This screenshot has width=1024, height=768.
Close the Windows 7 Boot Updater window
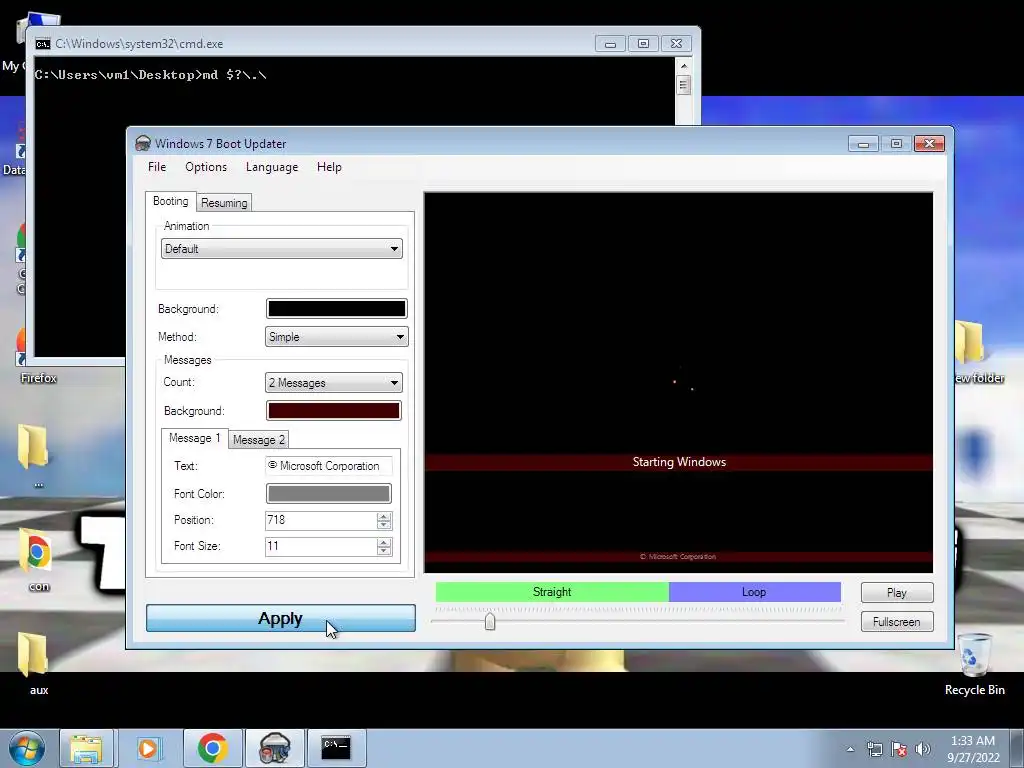[x=929, y=144]
